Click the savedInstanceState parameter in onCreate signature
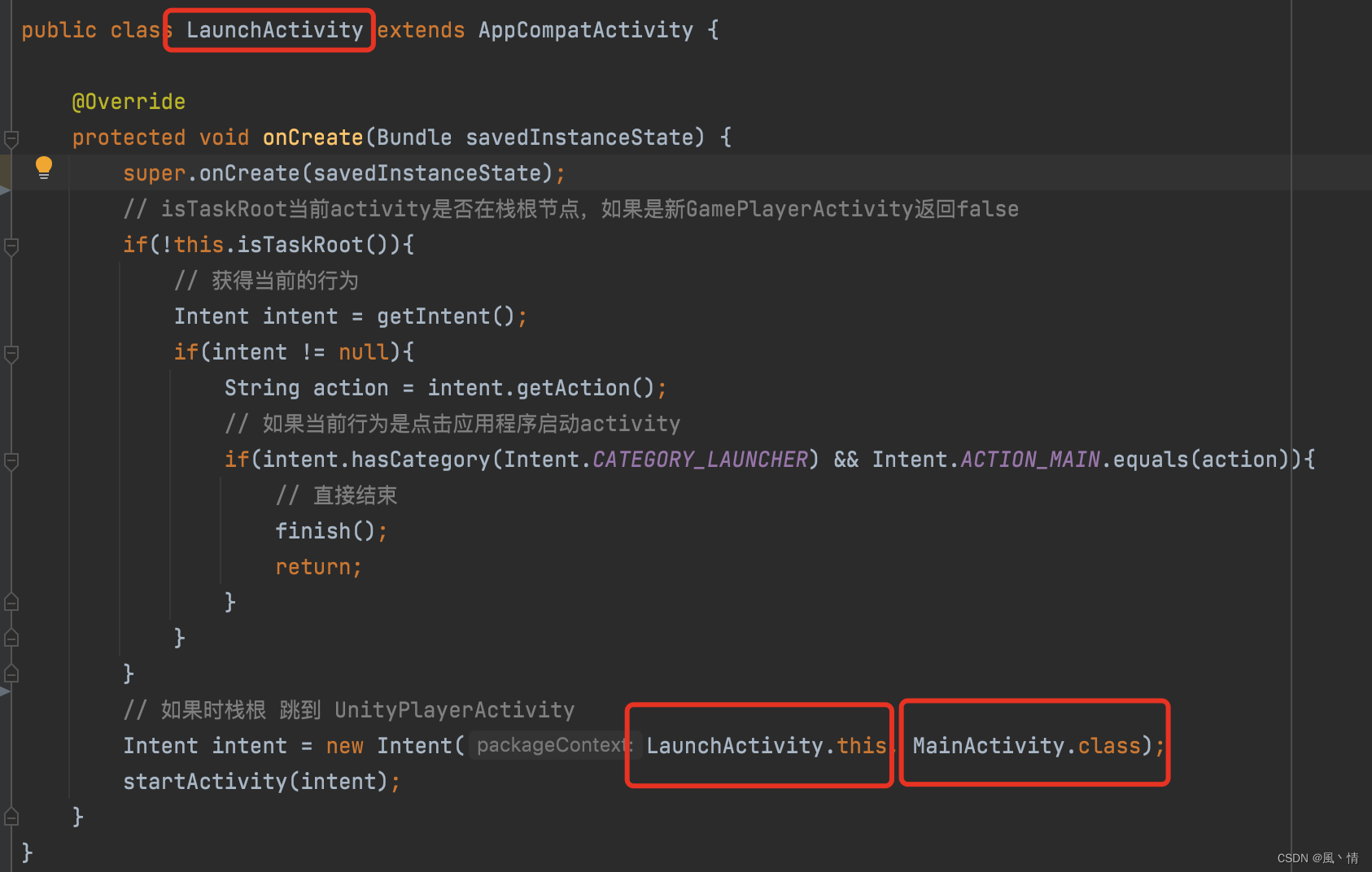Image resolution: width=1372 pixels, height=872 pixels. click(579, 137)
